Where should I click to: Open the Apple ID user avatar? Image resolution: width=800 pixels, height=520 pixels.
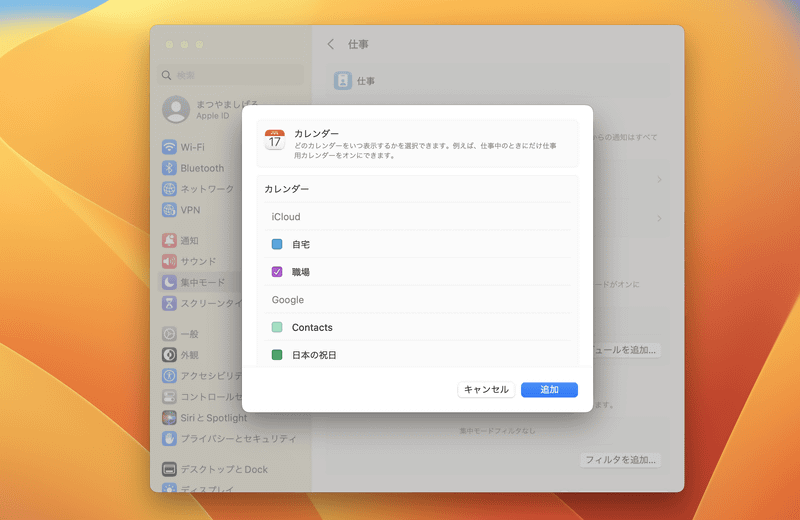coord(176,109)
